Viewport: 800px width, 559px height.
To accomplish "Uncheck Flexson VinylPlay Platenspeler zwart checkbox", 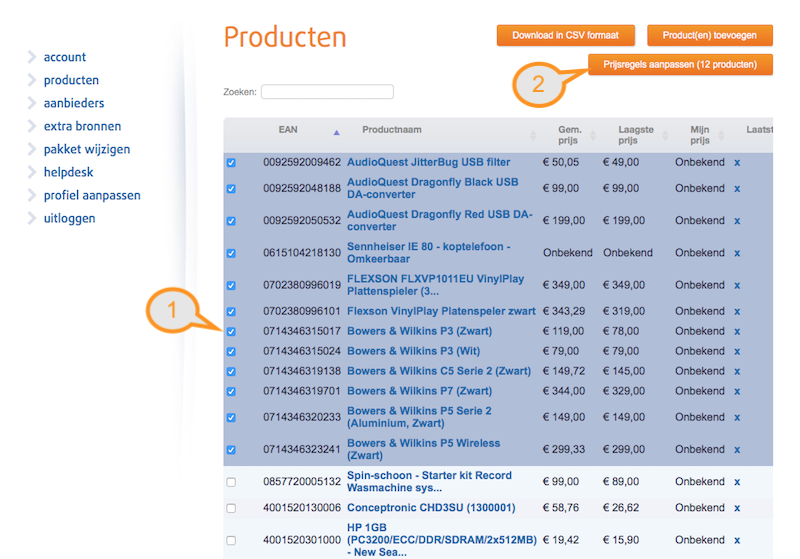I will pos(231,312).
